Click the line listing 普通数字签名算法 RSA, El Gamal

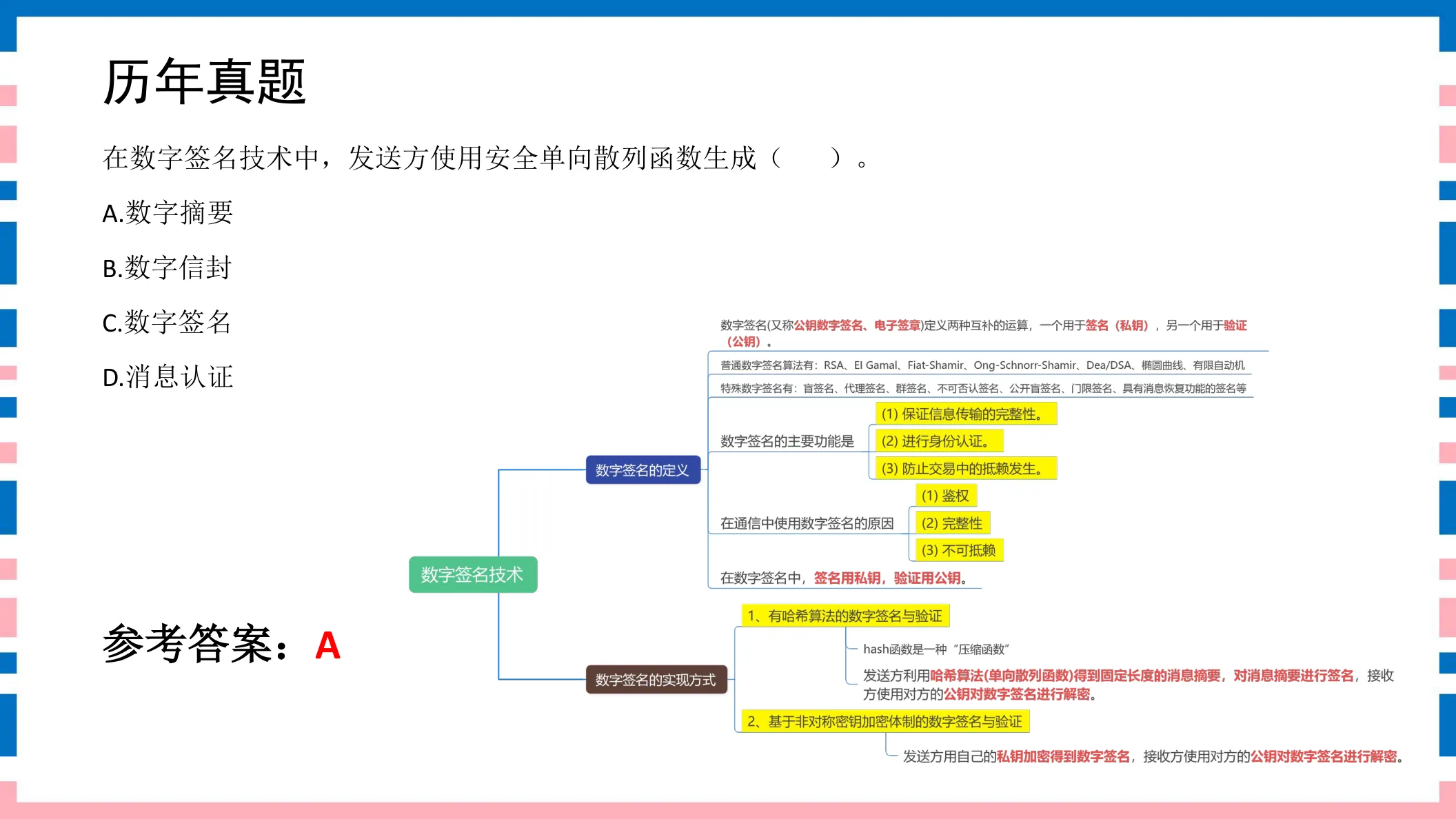tap(983, 365)
